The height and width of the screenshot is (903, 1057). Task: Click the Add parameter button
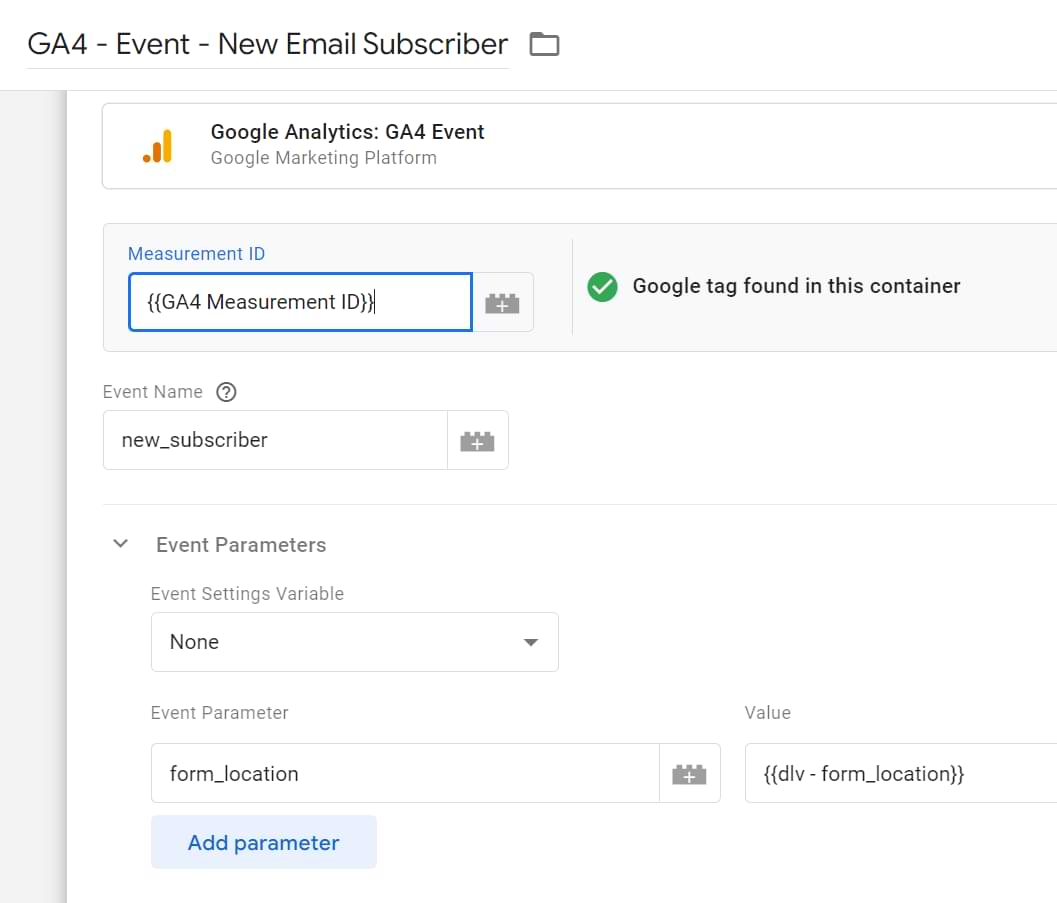point(264,843)
